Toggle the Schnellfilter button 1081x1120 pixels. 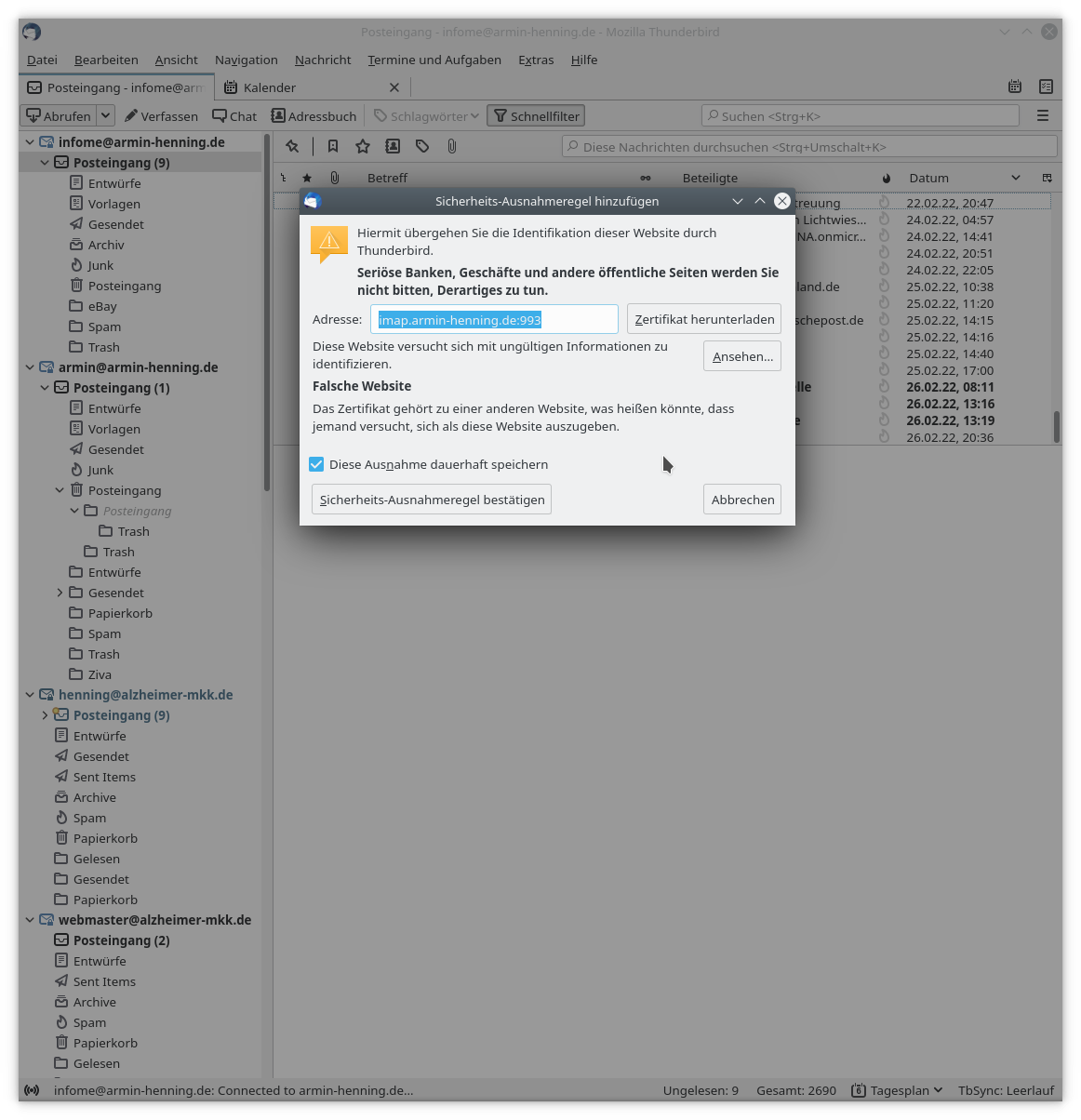pyautogui.click(x=536, y=116)
